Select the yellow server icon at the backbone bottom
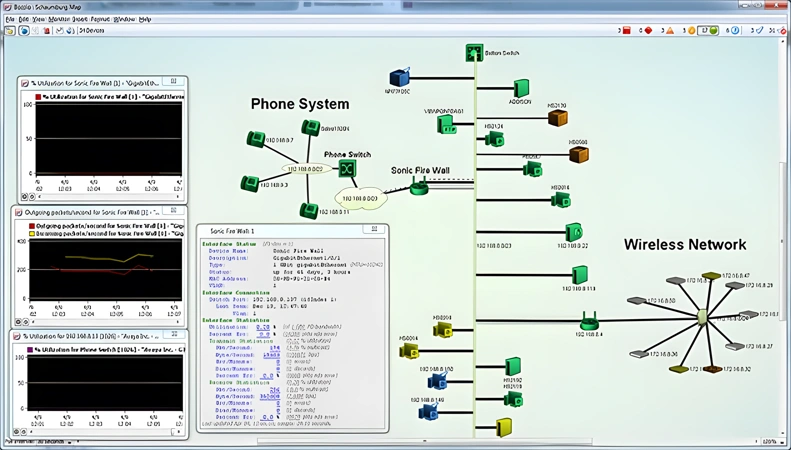The height and width of the screenshot is (450, 791). (504, 427)
